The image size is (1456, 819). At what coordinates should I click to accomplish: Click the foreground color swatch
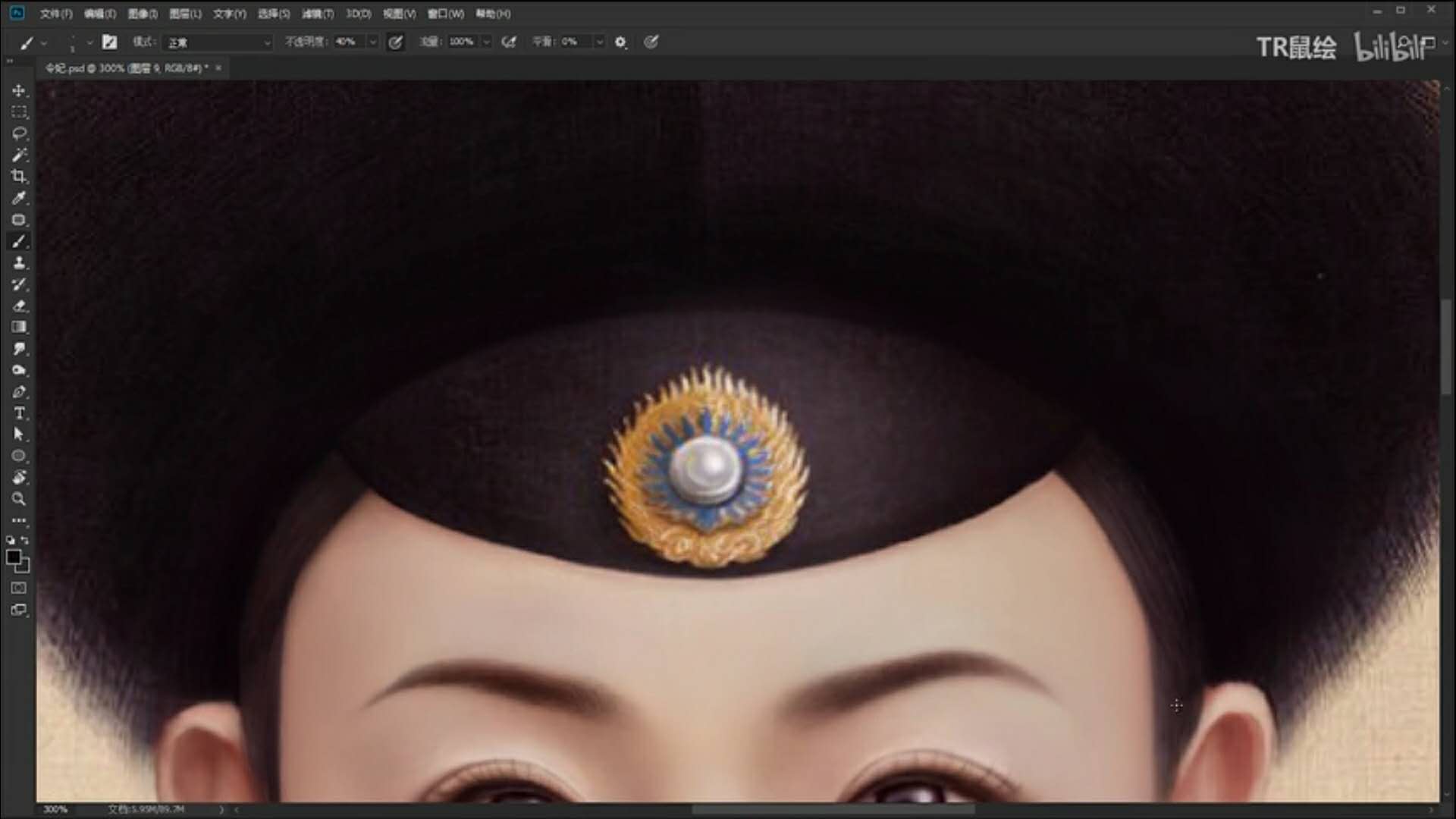pyautogui.click(x=13, y=557)
